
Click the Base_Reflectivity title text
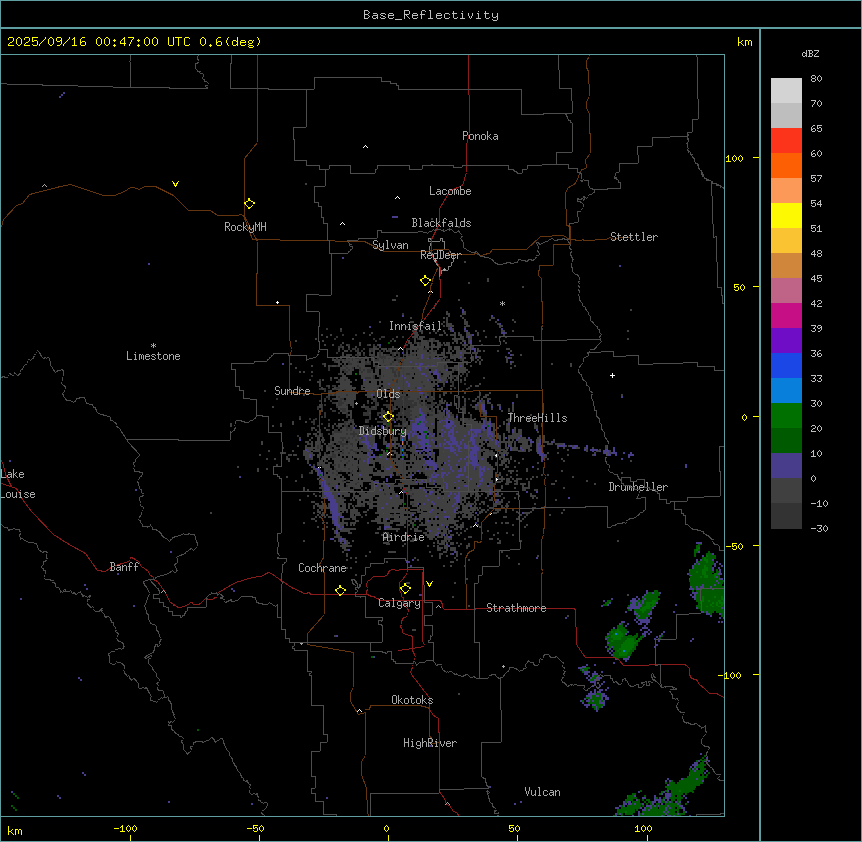pyautogui.click(x=431, y=15)
